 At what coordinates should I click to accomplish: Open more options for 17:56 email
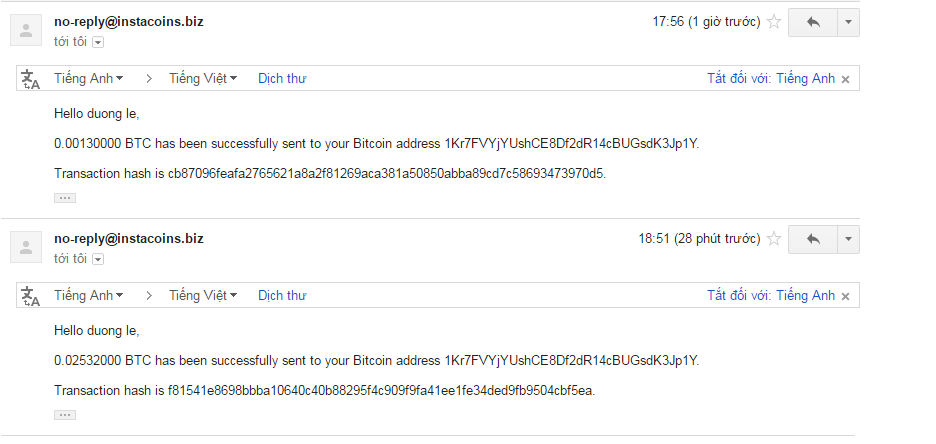(x=848, y=22)
